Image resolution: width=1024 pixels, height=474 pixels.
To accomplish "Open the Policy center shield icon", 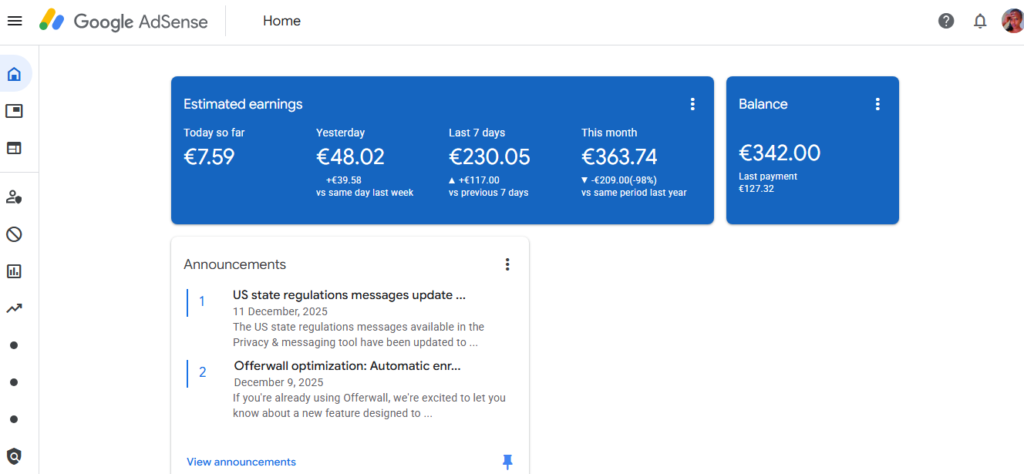I will 14,456.
